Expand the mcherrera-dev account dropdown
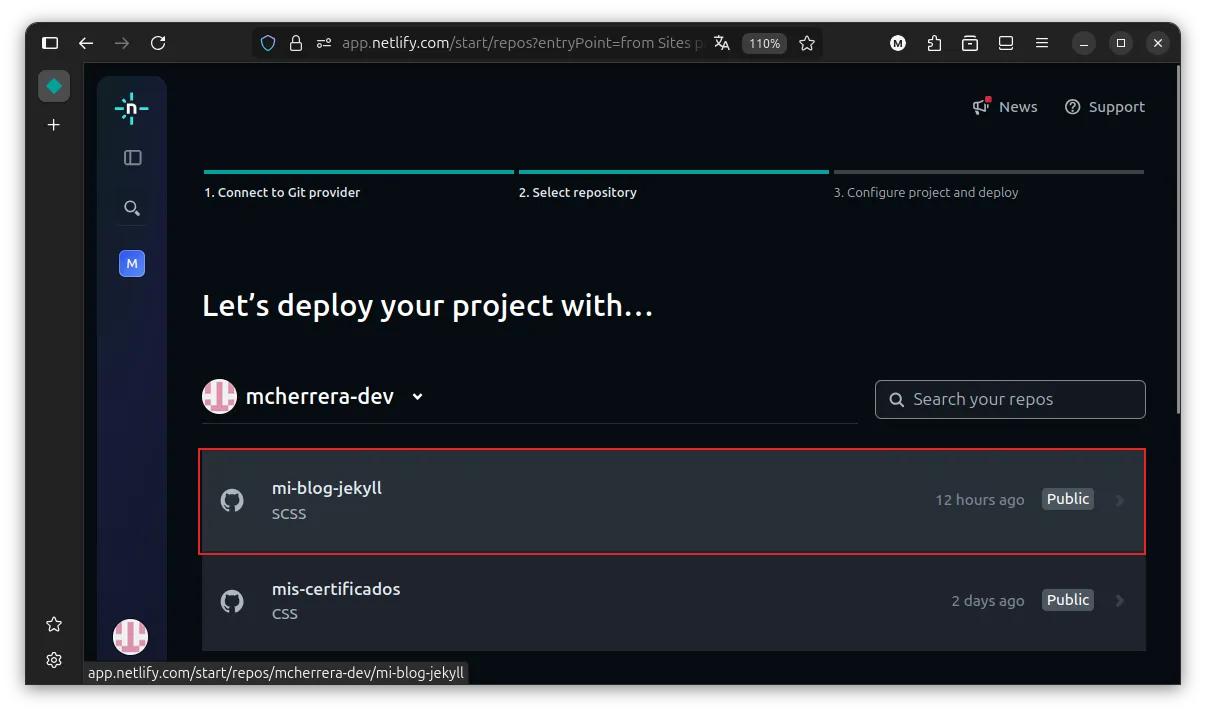Screen dimensions: 1206x713 pyautogui.click(x=417, y=396)
